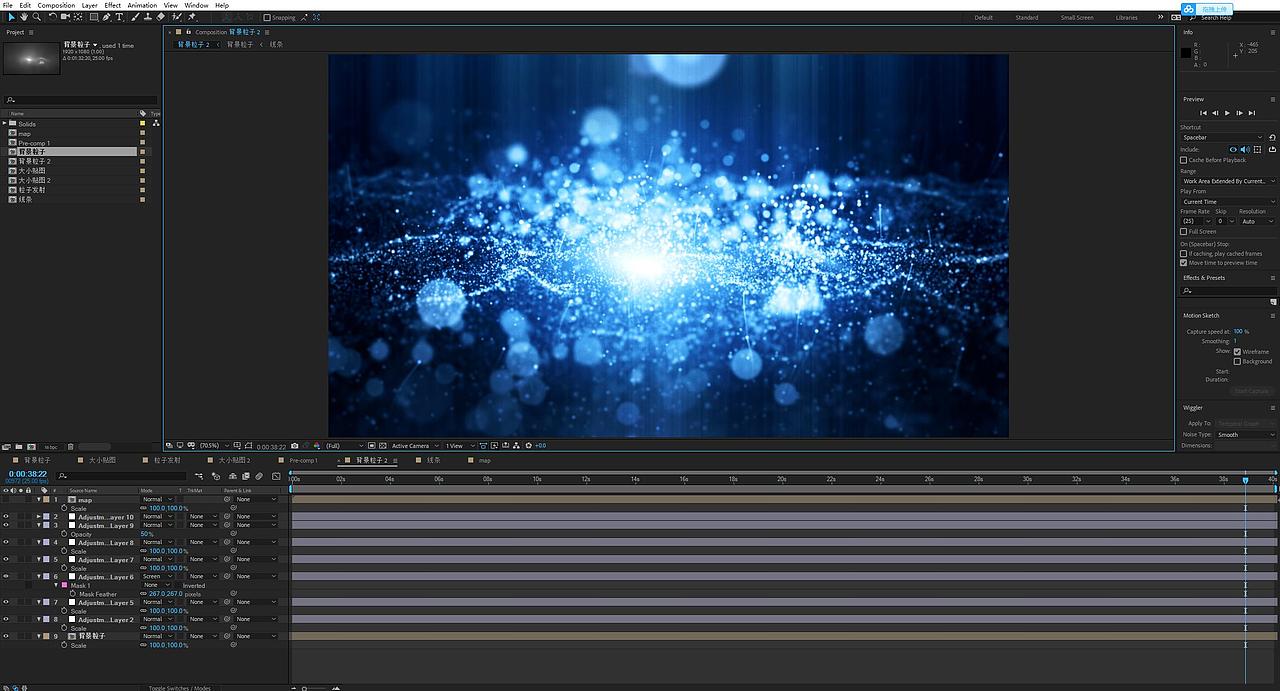Switch to the 粒子发射 timeline tab
This screenshot has height=691, width=1280.
167,460
